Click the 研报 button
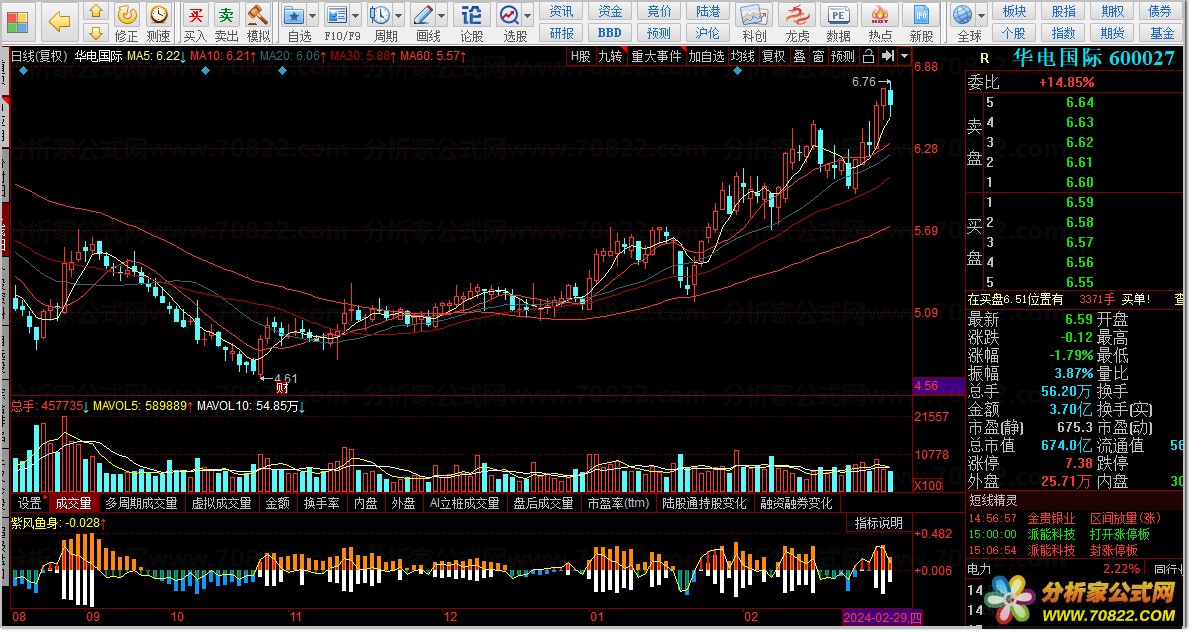The width and height of the screenshot is (1192, 632). click(x=562, y=33)
